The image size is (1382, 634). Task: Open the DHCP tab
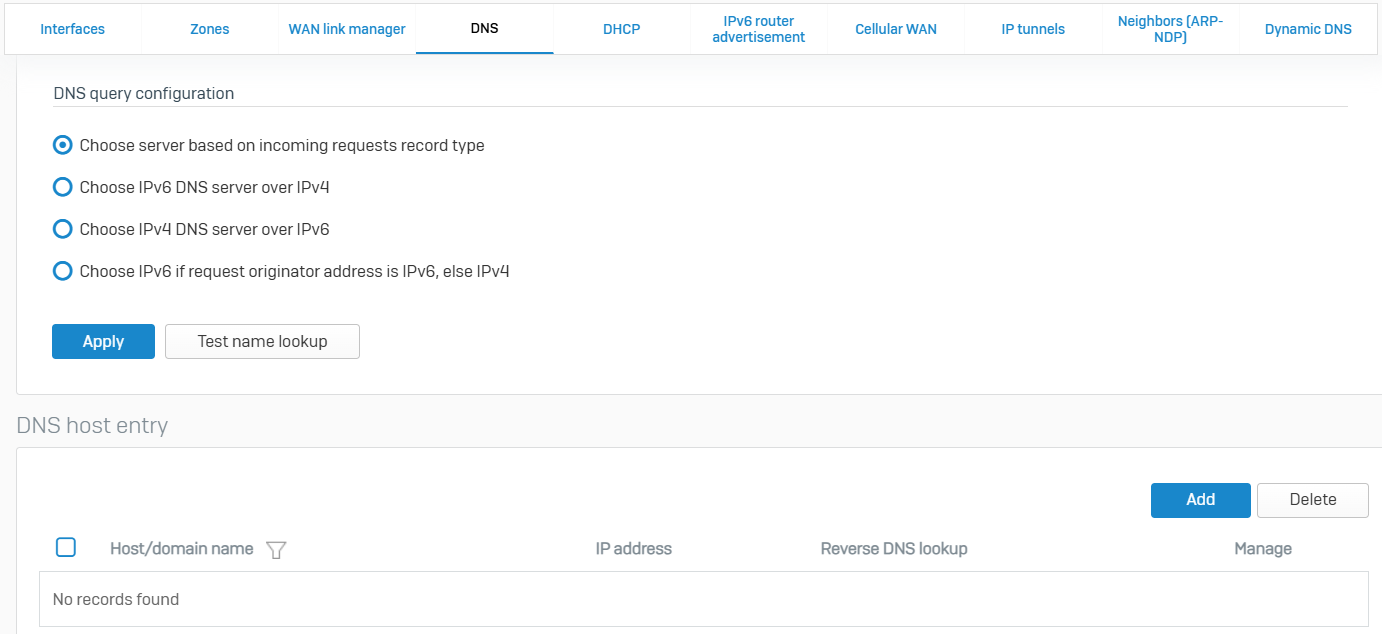[621, 29]
